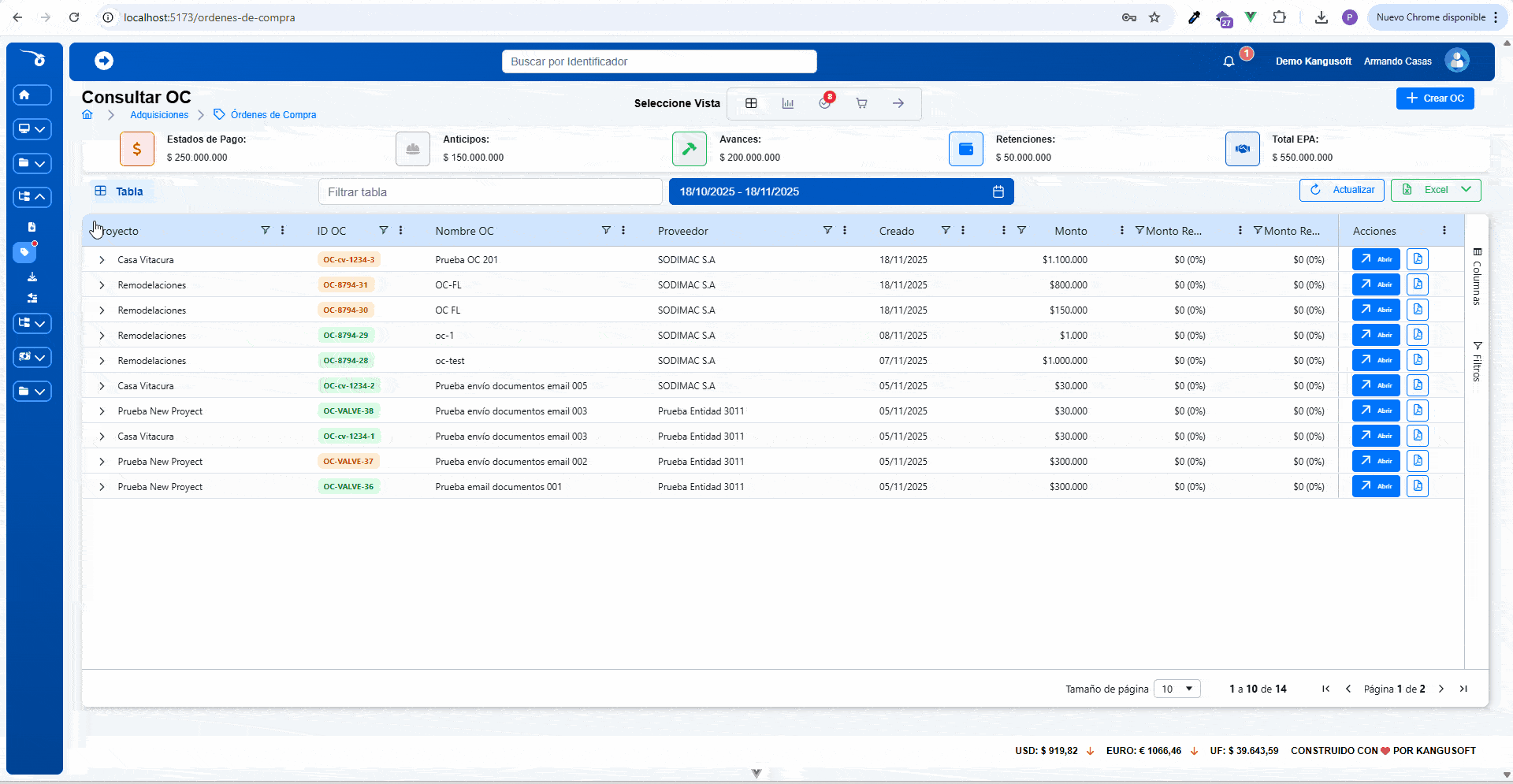Image resolution: width=1513 pixels, height=784 pixels.
Task: Click the document icon in the sidebar
Action: click(32, 227)
